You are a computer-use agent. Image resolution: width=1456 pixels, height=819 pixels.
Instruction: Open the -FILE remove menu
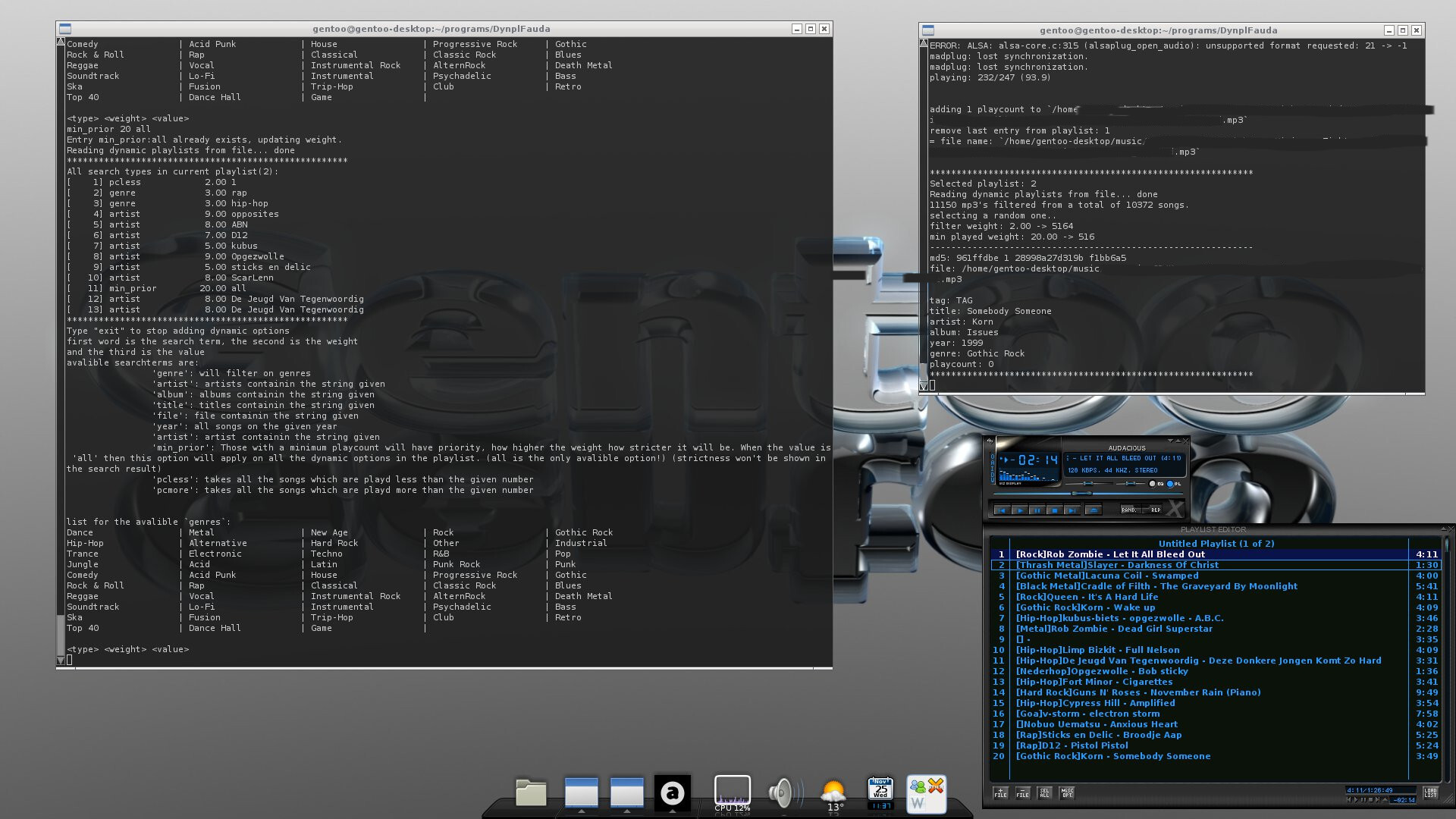1022,793
